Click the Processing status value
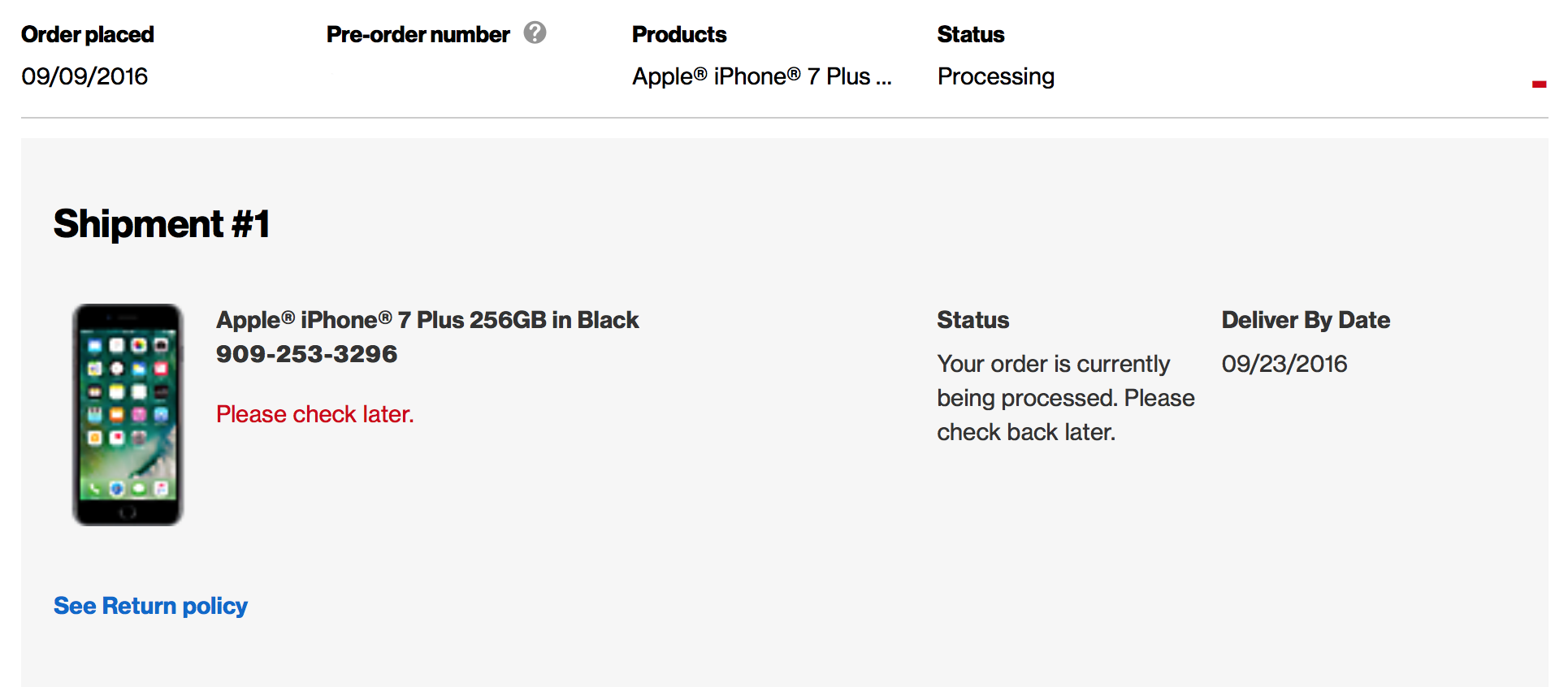Screen dimensions: 1568x687 tap(996, 76)
